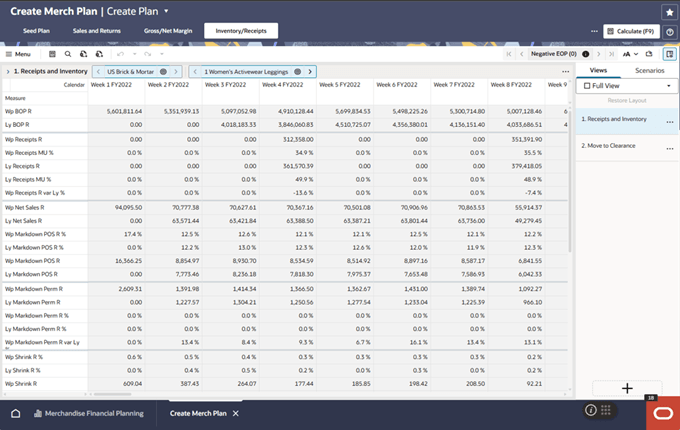Go to next location after US Brick & Mortar
Image resolution: width=680 pixels, height=430 pixels.
click(x=176, y=72)
